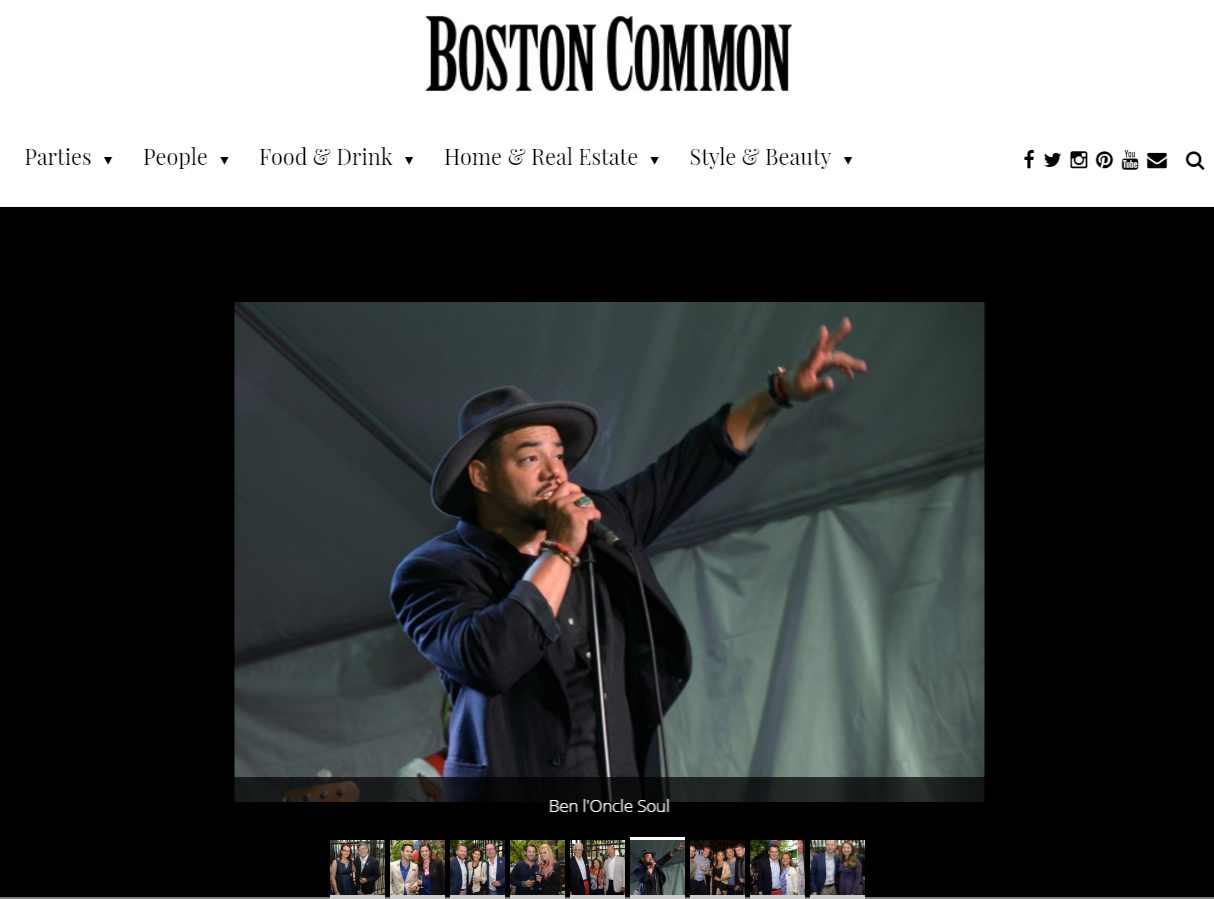
Task: Open the Pinterest icon
Action: point(1104,160)
